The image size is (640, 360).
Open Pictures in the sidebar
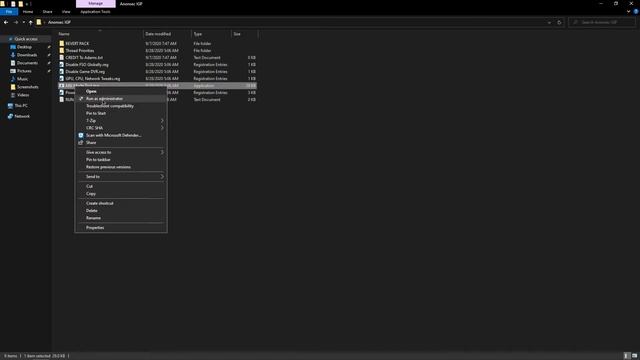pyautogui.click(x=24, y=71)
